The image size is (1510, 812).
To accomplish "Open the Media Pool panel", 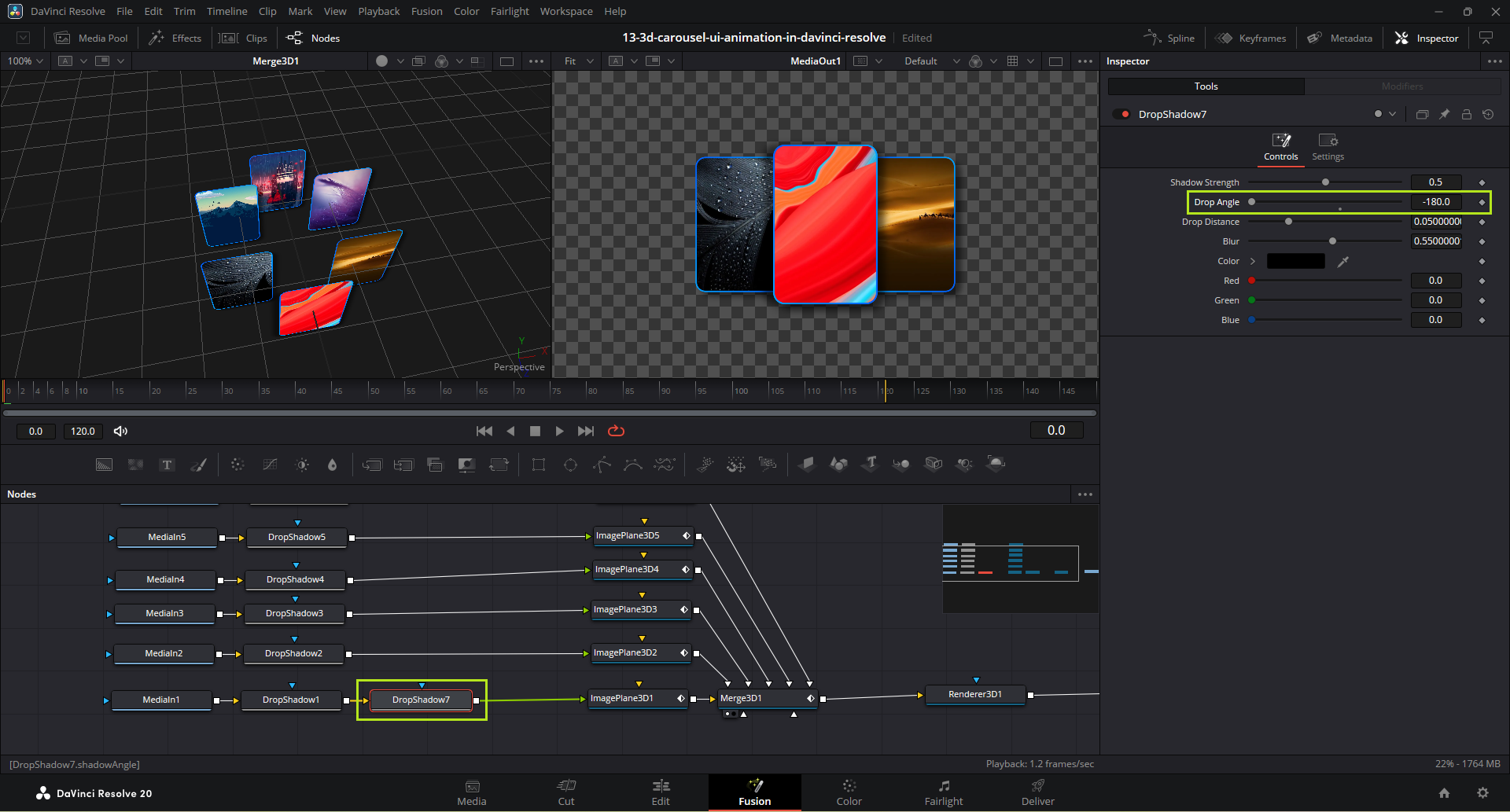I will [91, 38].
